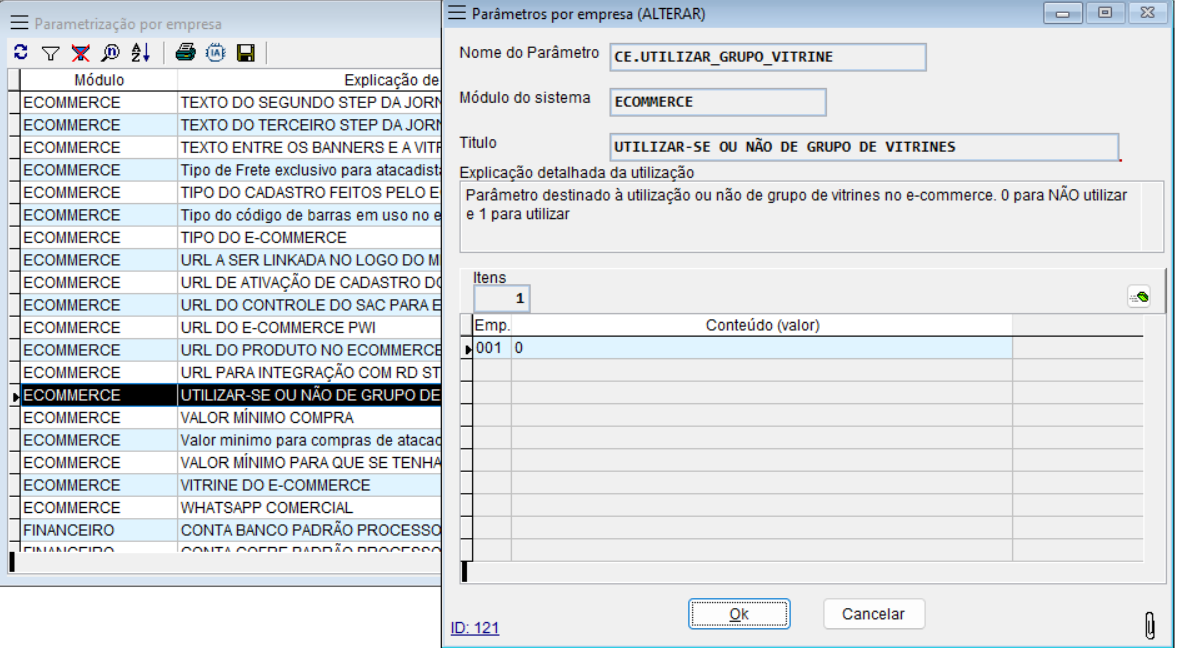The image size is (1177, 648).
Task: Cancel the parameter edit
Action: [873, 613]
